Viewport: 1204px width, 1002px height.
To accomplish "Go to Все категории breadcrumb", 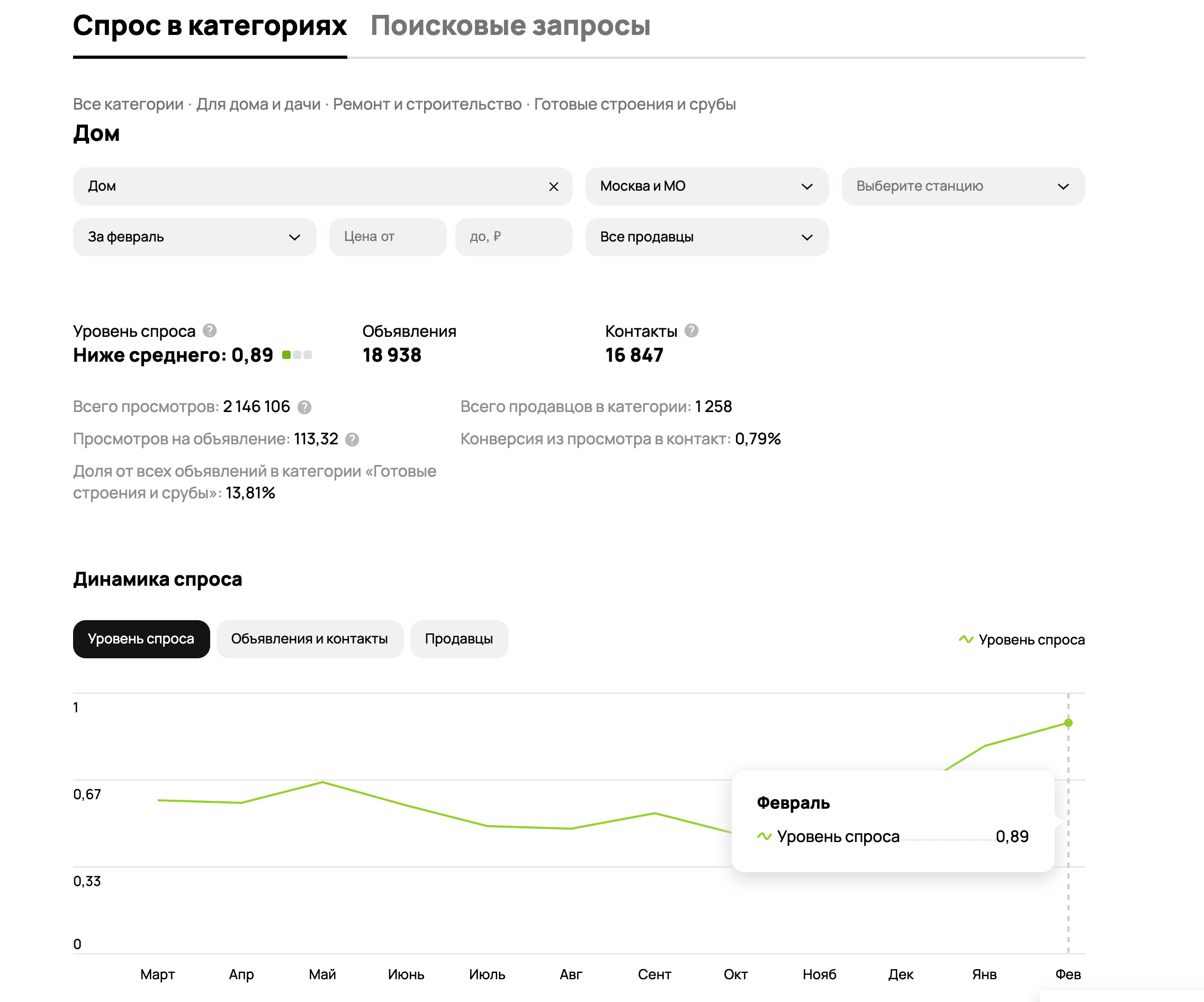I will (x=128, y=104).
